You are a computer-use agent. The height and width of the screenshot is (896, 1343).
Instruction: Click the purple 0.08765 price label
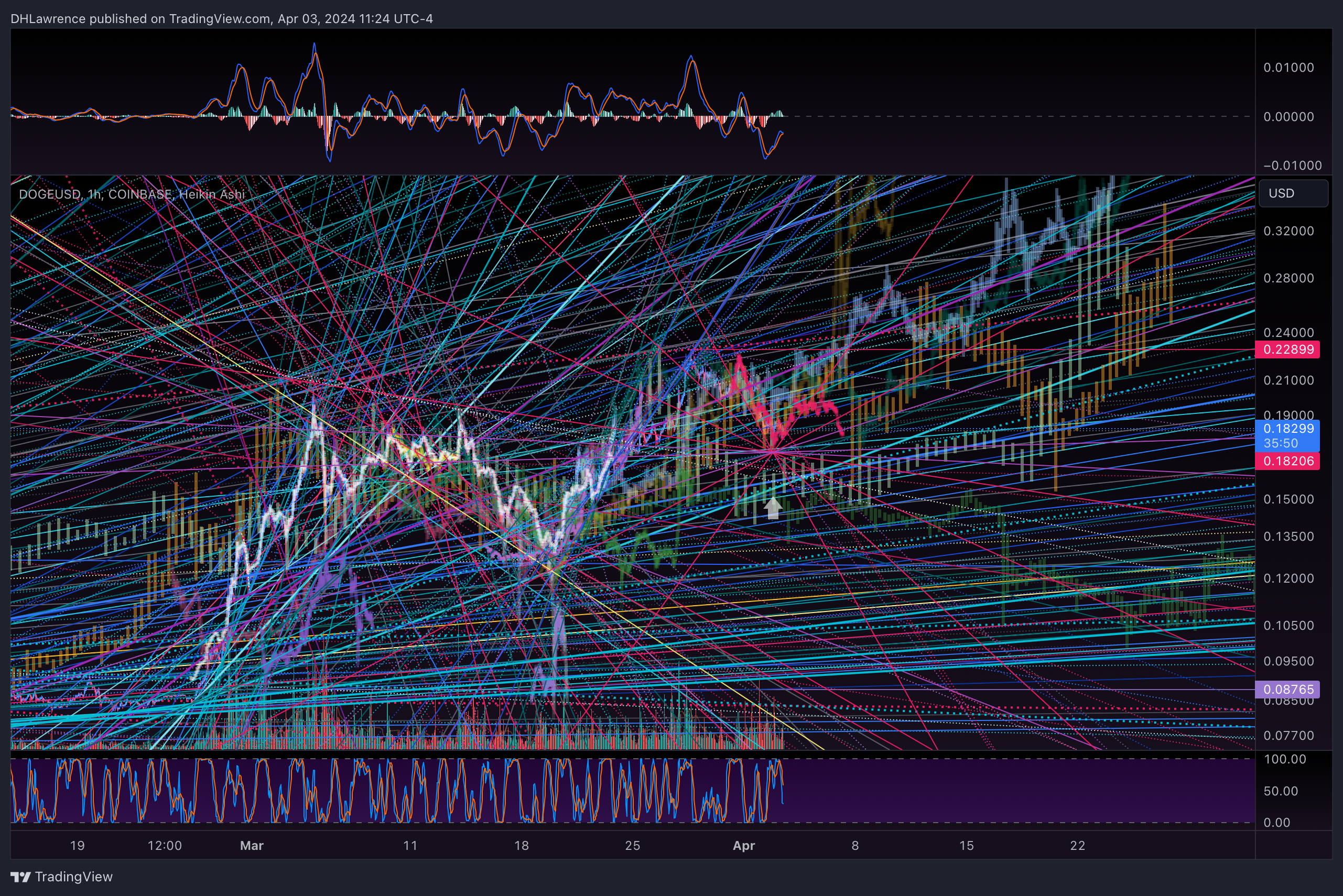coord(1287,689)
